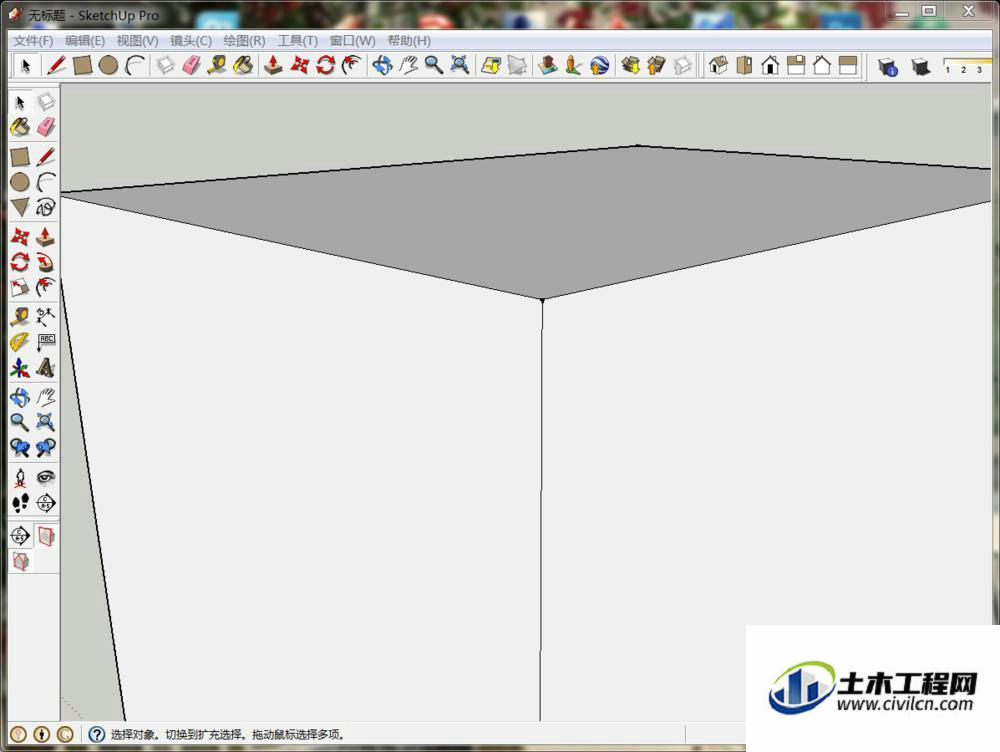Image resolution: width=1000 pixels, height=752 pixels.
Task: Activate the Orbit tool in the top toolbar
Action: (x=382, y=65)
